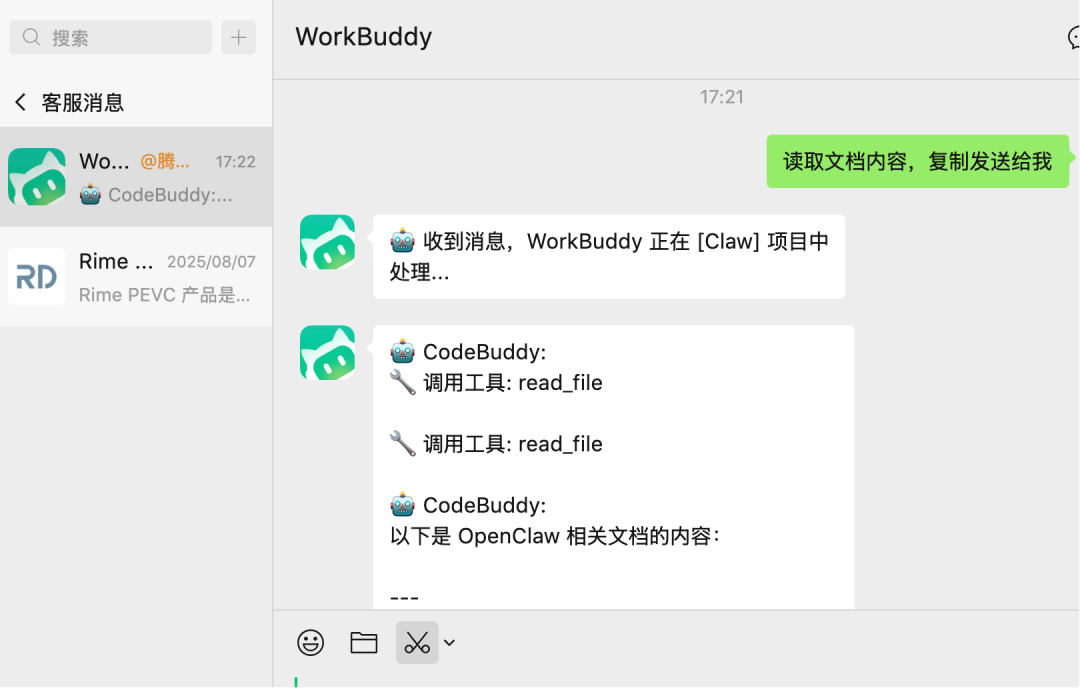Screen dimensions: 1080x688
Task: Open the WorkBuddy cat avatar in sidebar
Action: pos(37,177)
